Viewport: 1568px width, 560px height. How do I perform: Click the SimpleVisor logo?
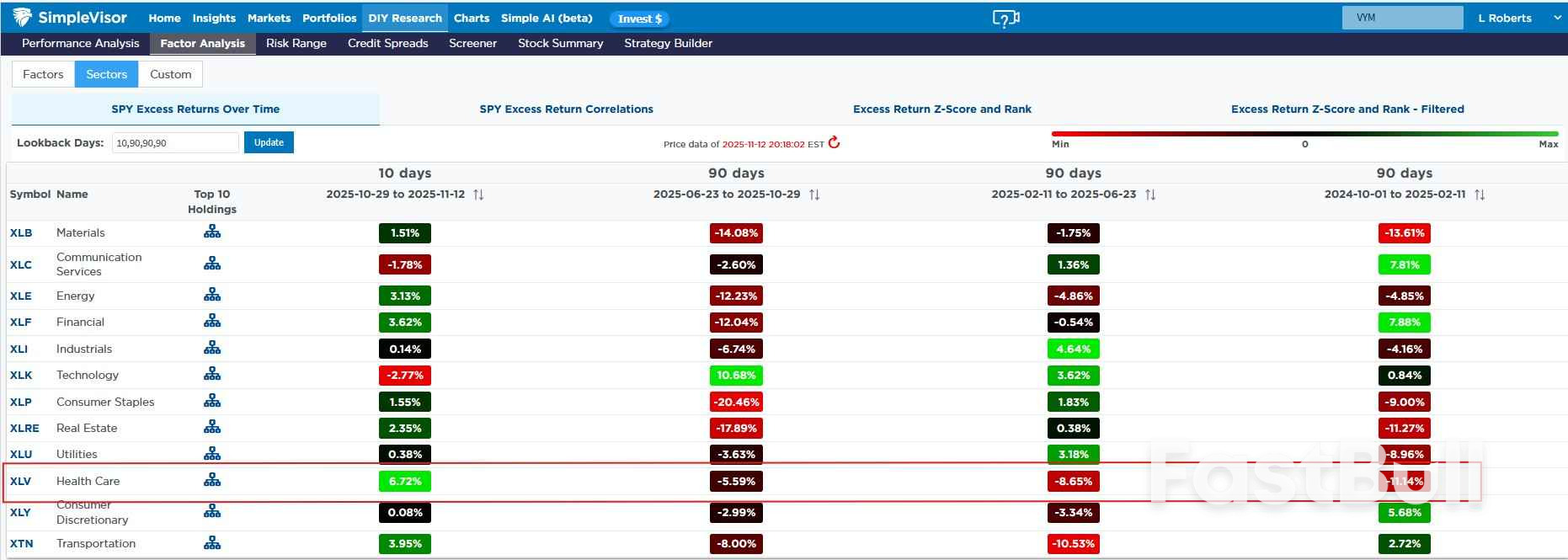click(70, 18)
